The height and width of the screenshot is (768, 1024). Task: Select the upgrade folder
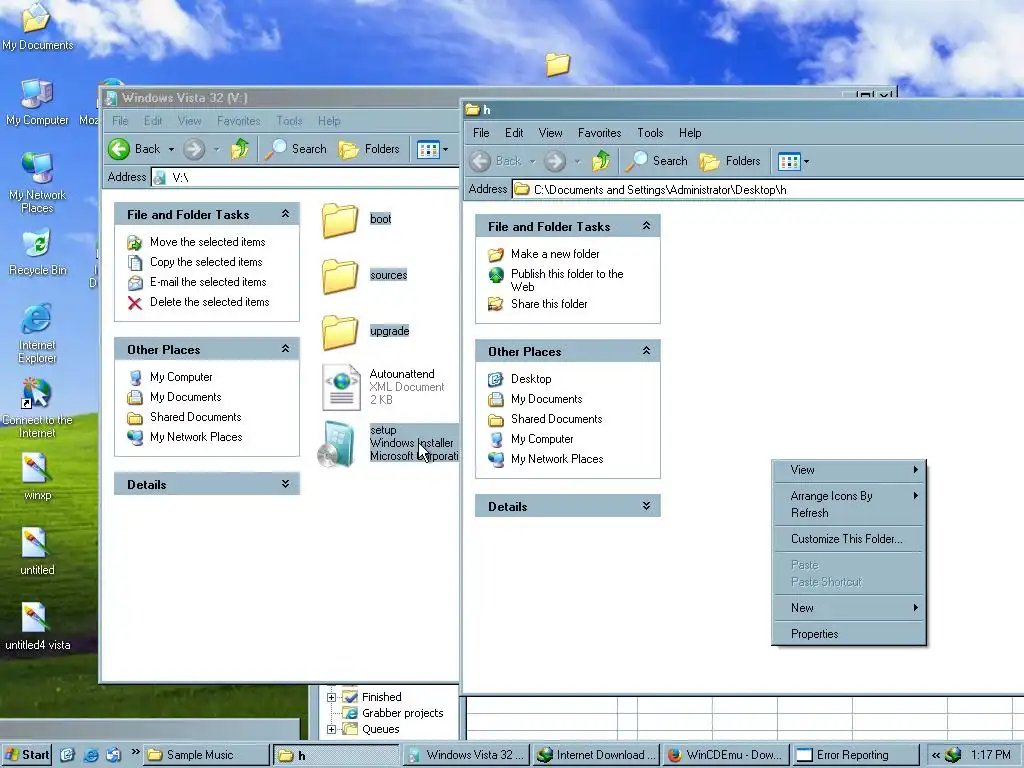coord(340,332)
